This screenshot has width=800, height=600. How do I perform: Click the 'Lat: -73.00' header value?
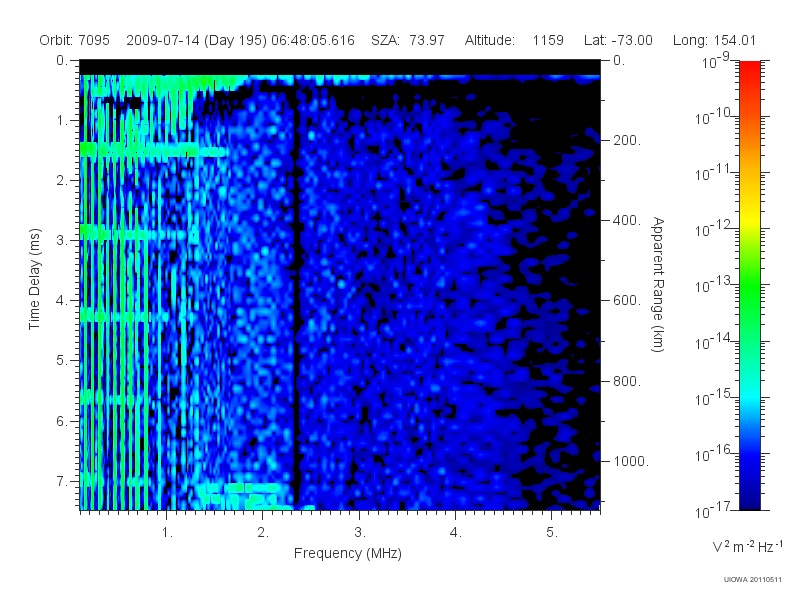pos(618,40)
